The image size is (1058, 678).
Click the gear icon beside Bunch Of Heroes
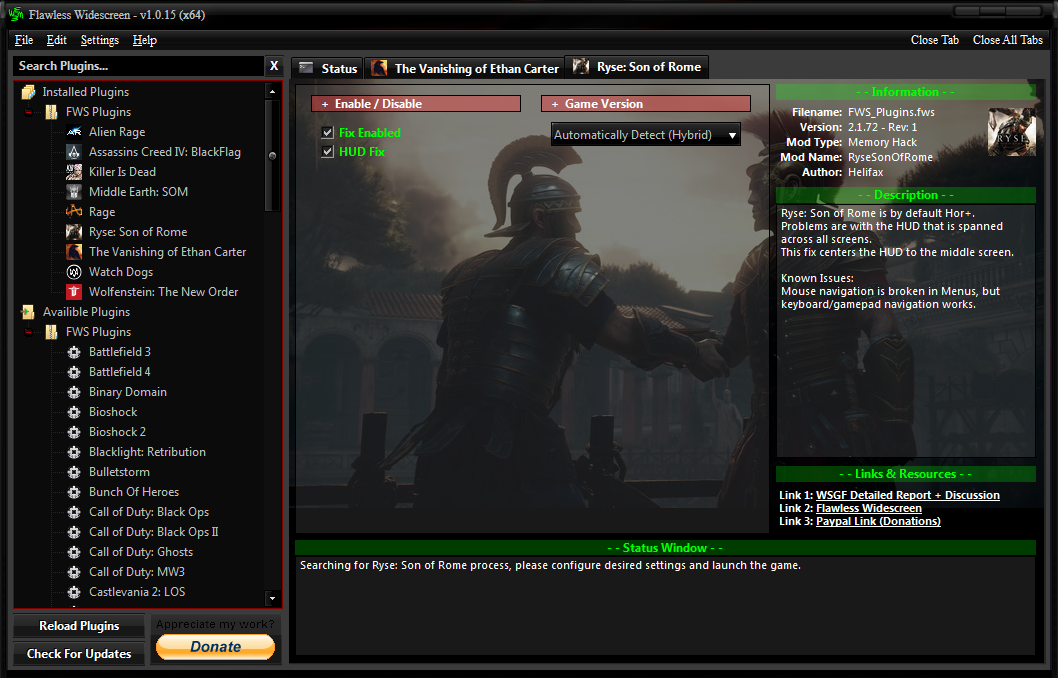[x=74, y=492]
